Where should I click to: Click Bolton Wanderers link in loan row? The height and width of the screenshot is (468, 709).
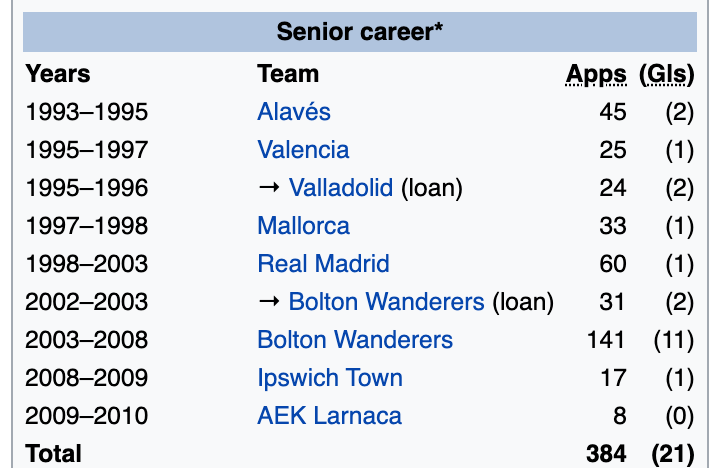[386, 301]
